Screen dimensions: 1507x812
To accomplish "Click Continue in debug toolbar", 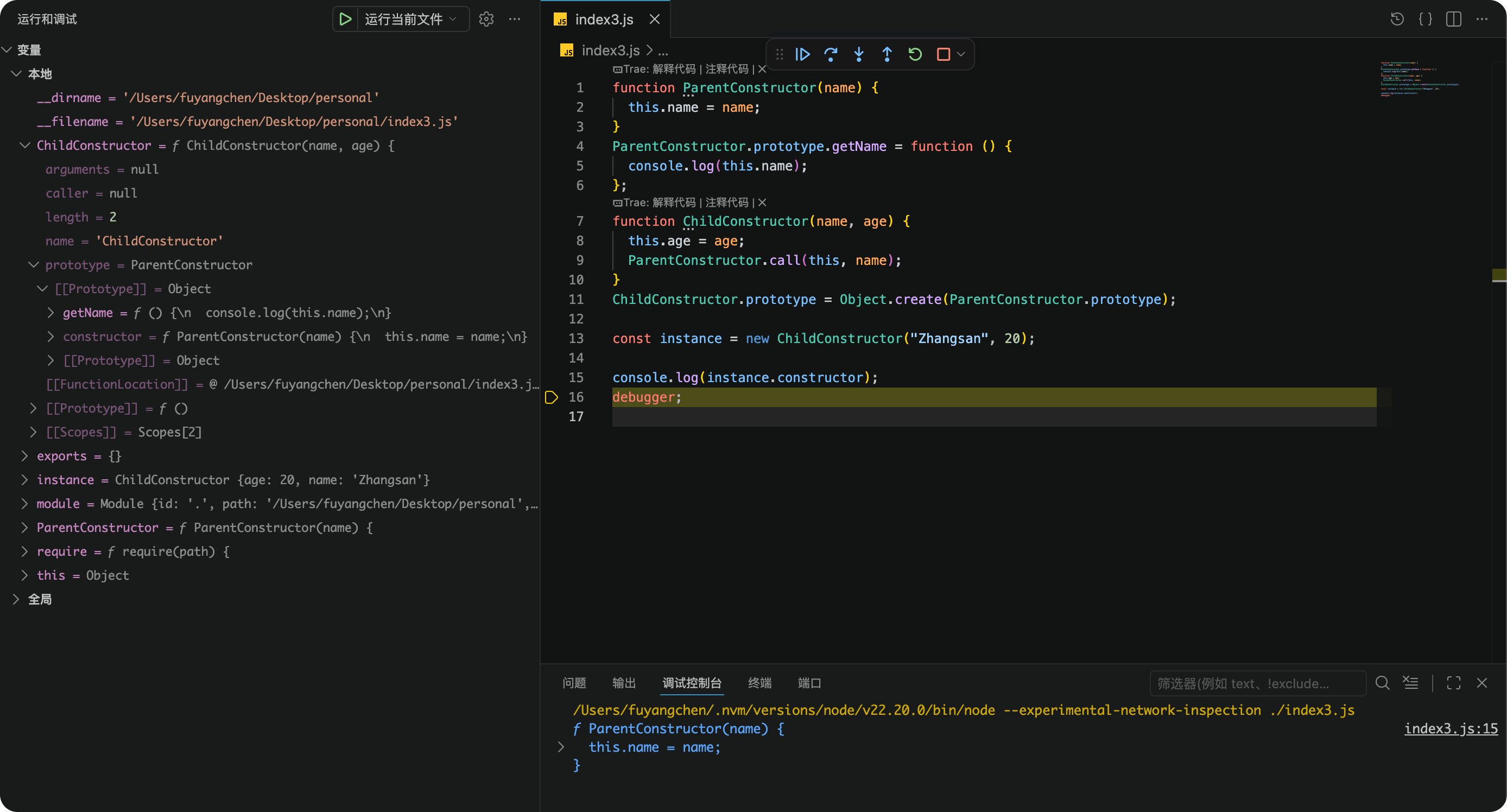I will (802, 54).
